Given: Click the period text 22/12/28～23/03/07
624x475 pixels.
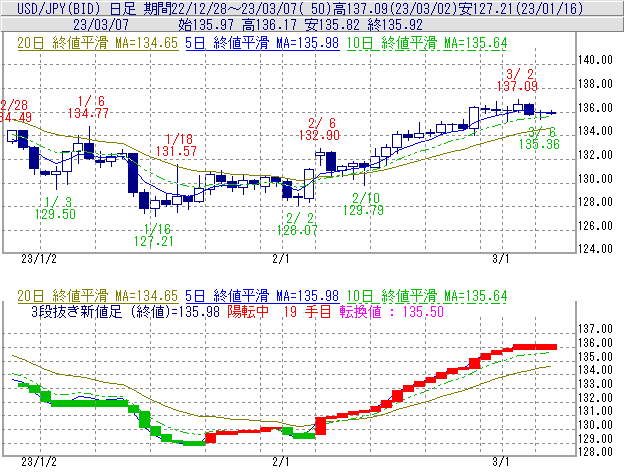Looking at the screenshot, I should tap(236, 8).
